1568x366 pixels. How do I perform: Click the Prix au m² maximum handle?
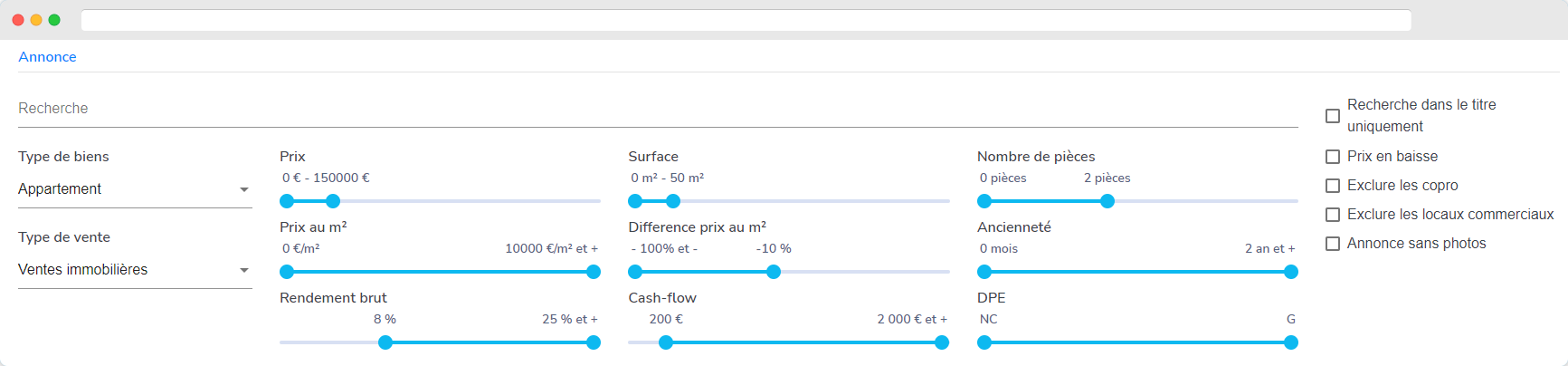pyautogui.click(x=594, y=272)
